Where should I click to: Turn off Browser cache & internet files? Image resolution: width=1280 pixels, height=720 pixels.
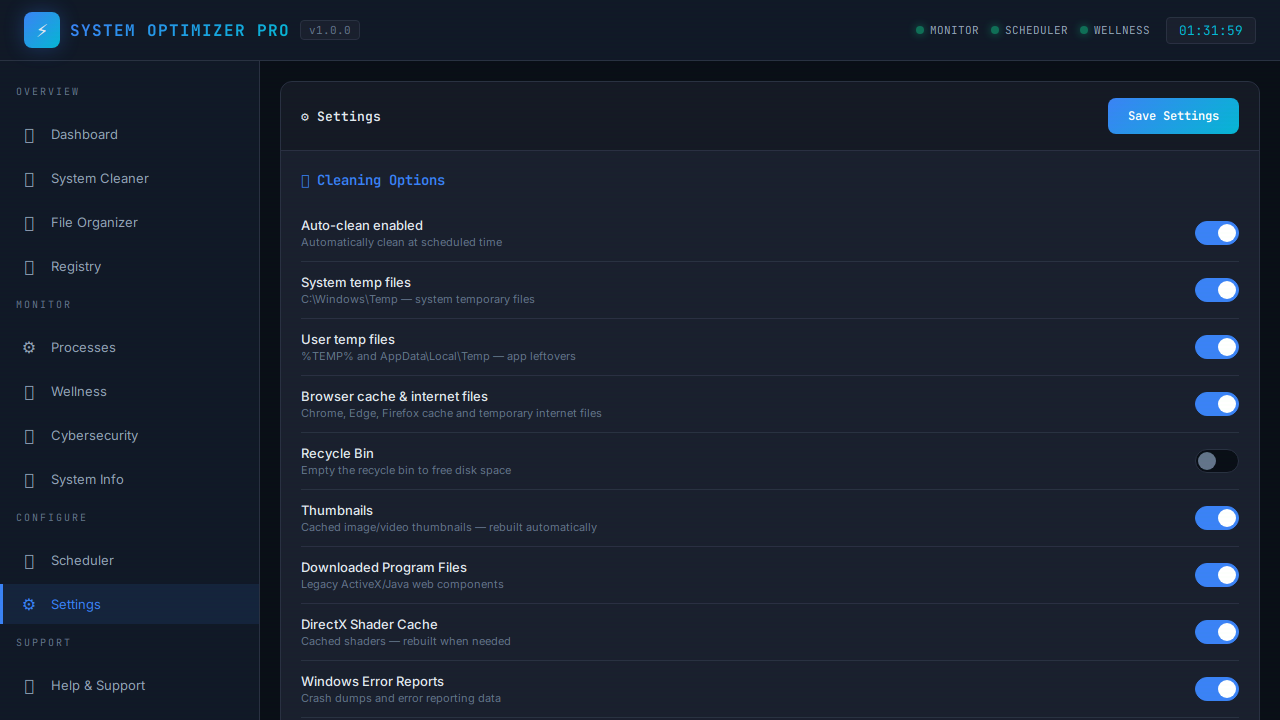(x=1216, y=404)
